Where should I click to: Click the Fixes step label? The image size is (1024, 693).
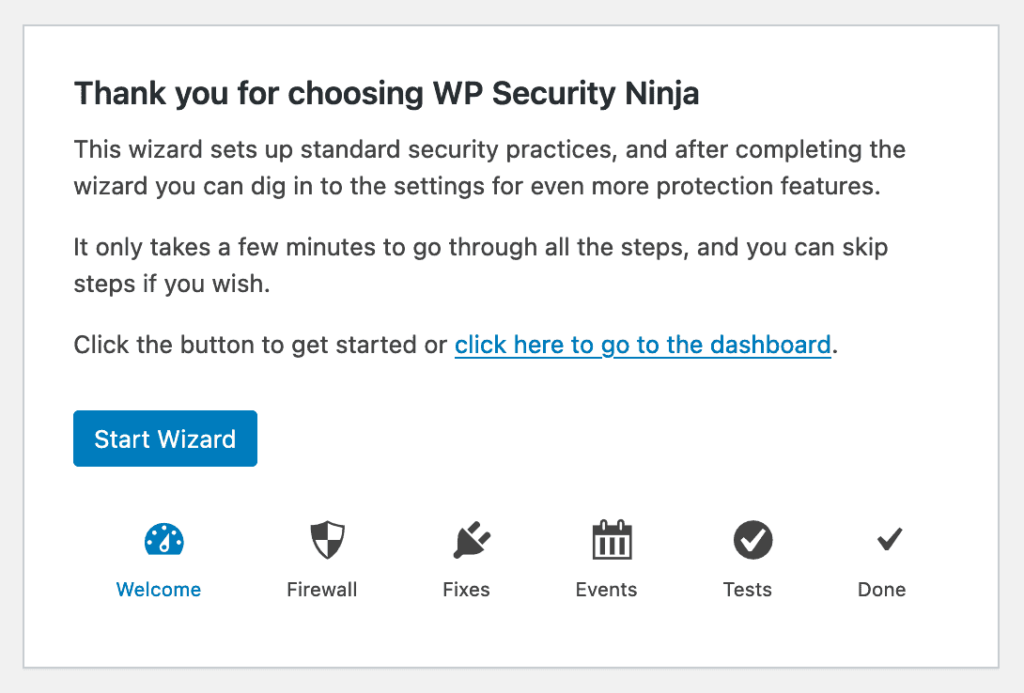tap(466, 589)
